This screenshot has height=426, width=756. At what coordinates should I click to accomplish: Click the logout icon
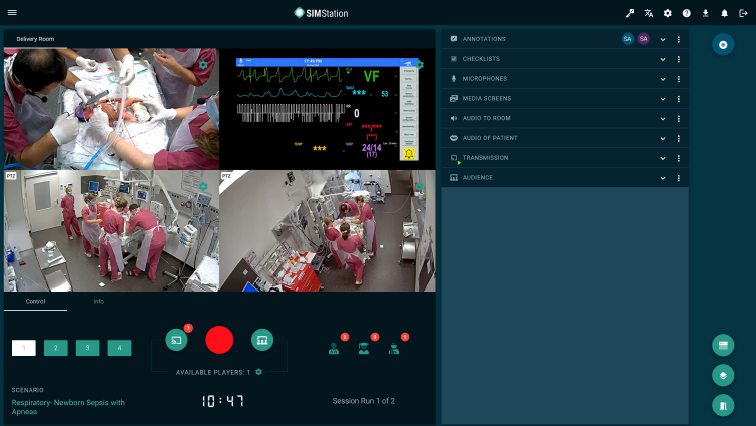(x=743, y=13)
